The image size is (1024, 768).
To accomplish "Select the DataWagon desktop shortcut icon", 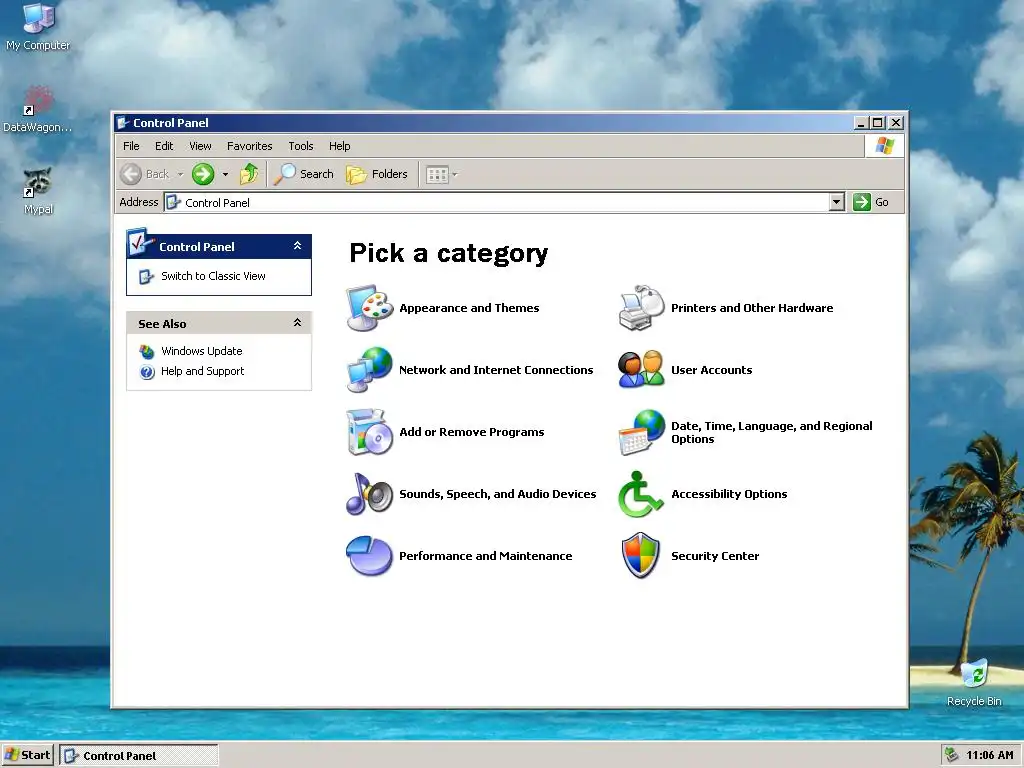I will pos(39,101).
